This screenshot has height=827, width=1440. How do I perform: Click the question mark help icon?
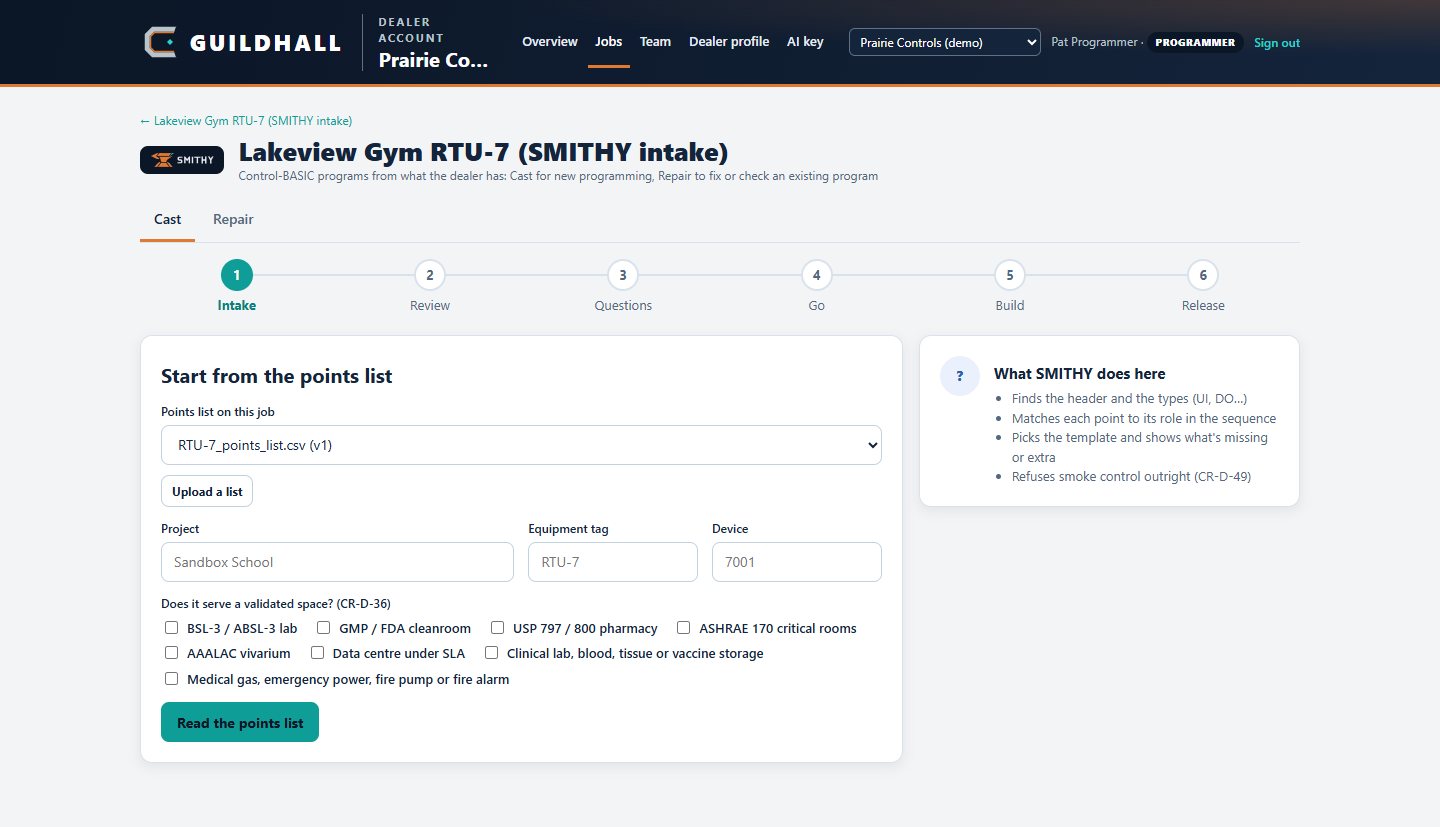pos(960,376)
